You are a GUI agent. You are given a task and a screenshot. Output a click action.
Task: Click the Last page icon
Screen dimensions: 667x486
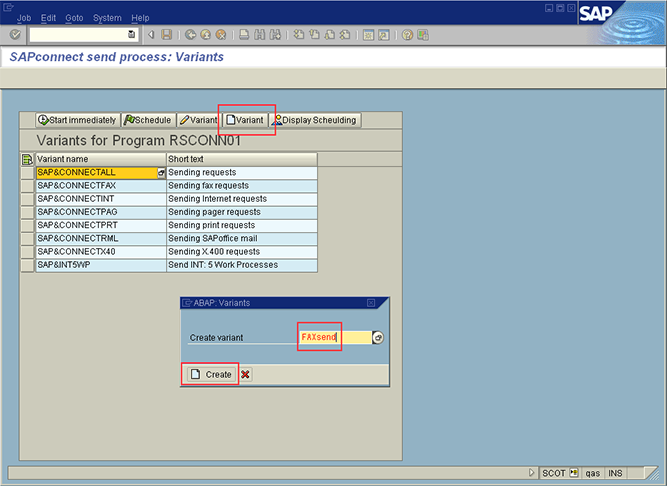pyautogui.click(x=345, y=34)
